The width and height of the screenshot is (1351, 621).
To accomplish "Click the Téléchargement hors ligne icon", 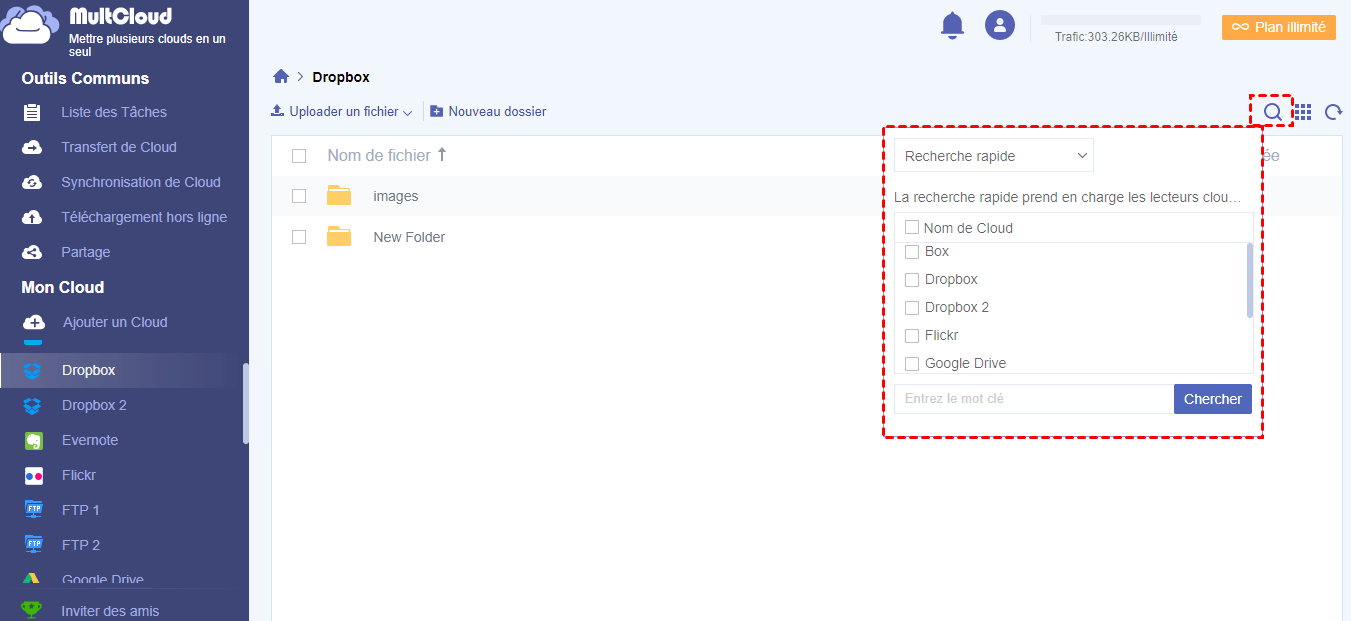I will click(32, 217).
